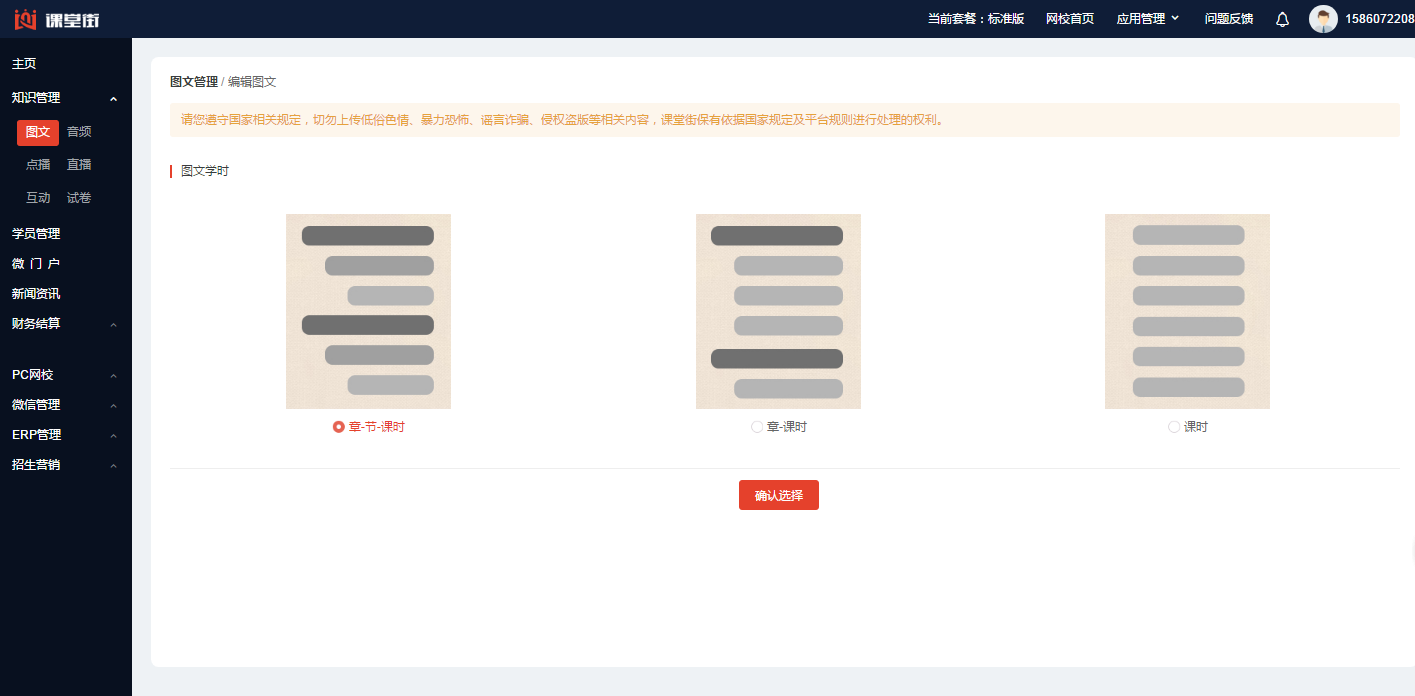Select the 章-节-课时 layout thumbnail
The height and width of the screenshot is (696, 1415).
(368, 311)
